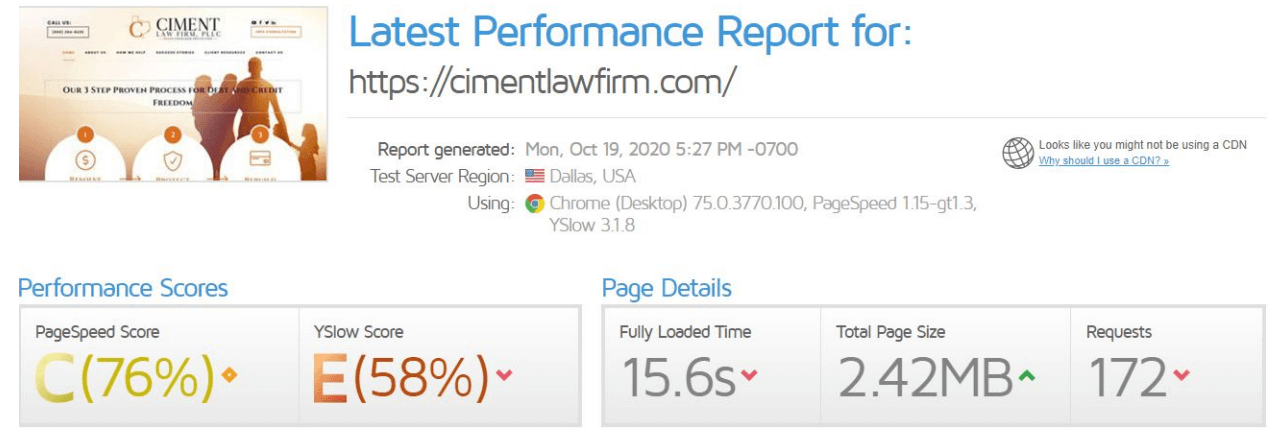Click the Performance Scores heading

click(x=123, y=289)
